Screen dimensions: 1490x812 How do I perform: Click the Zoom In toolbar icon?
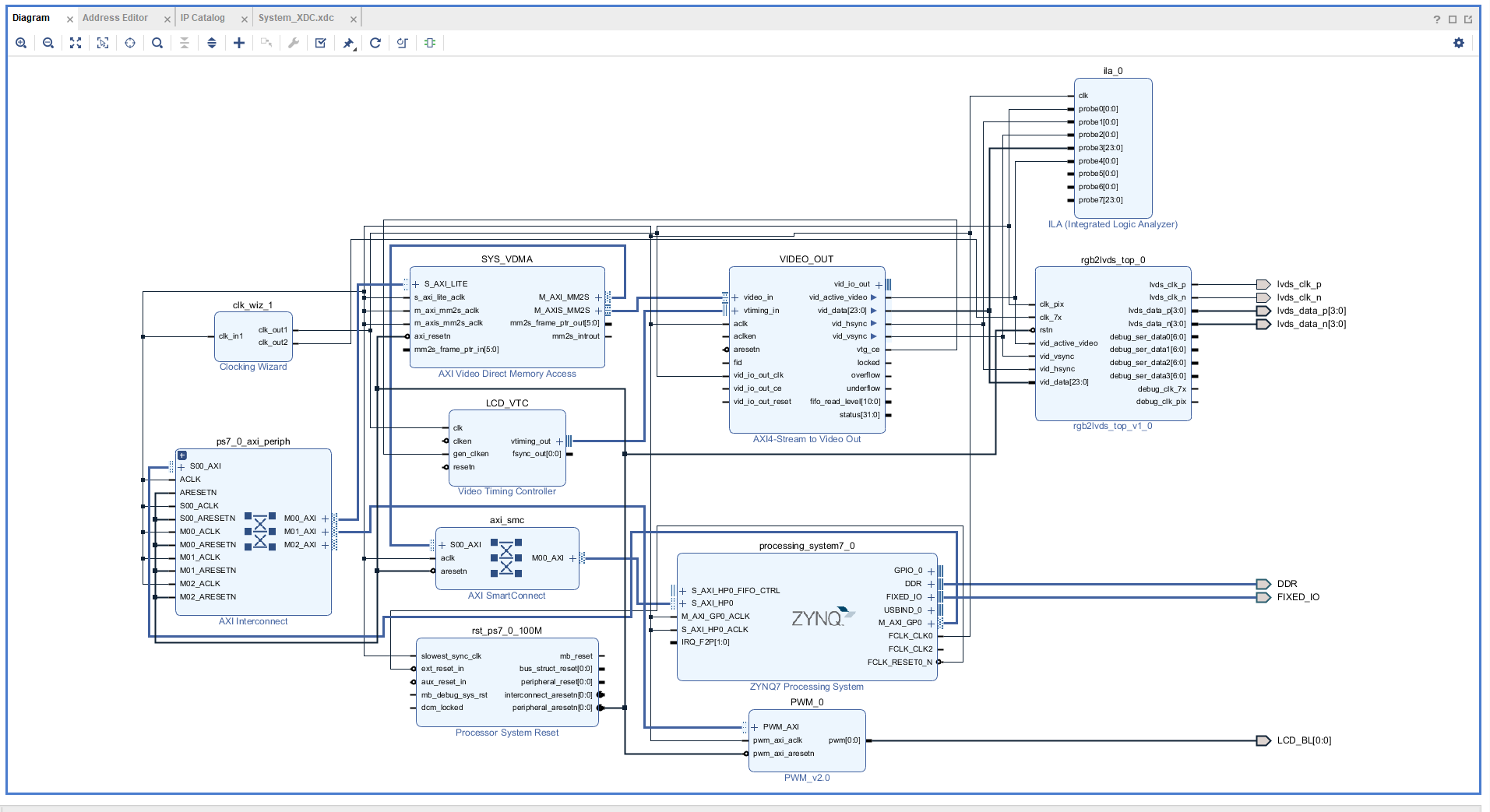click(x=21, y=43)
